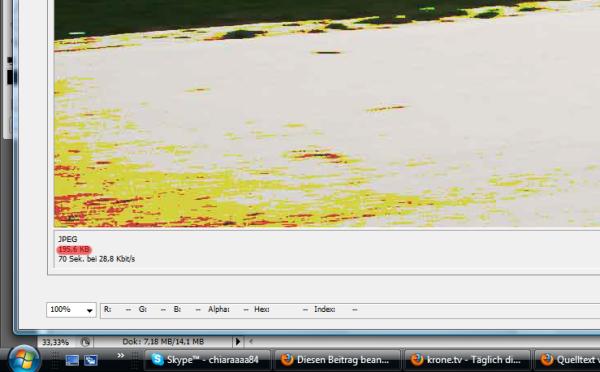
Task: Open the Quelltext Firefox taskbar button
Action: 567,360
